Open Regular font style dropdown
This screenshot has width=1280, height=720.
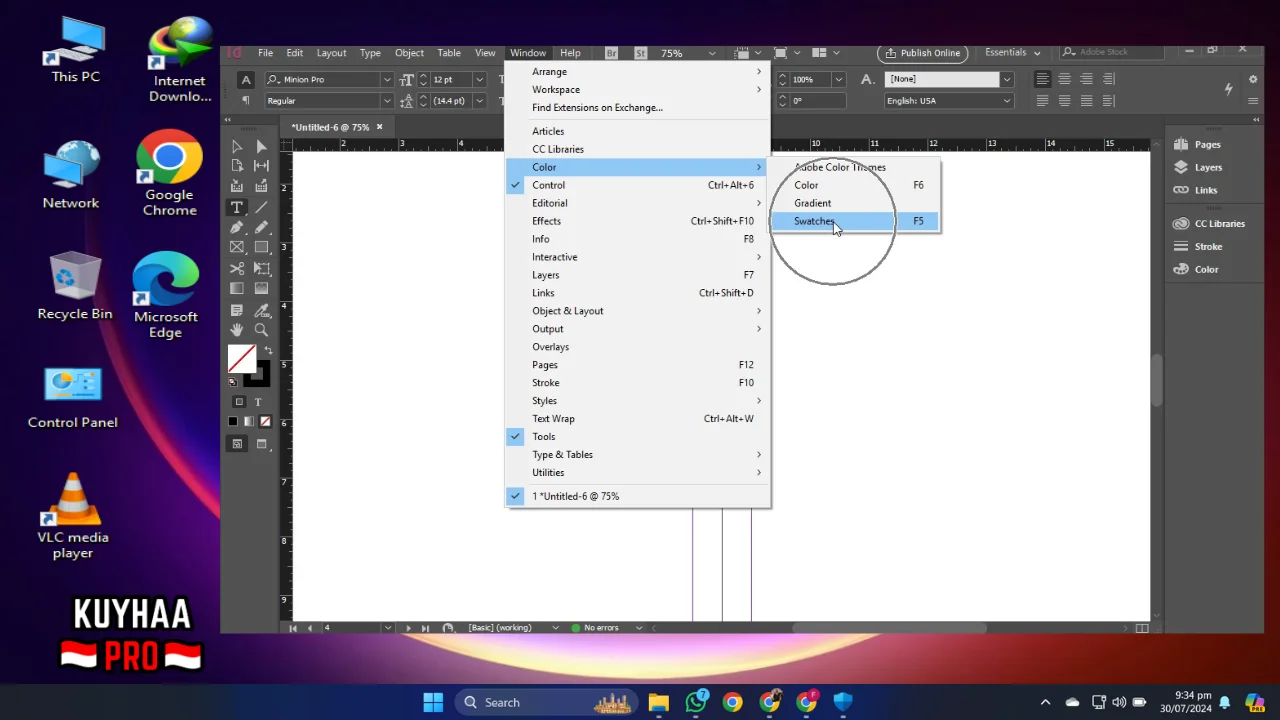pyautogui.click(x=387, y=101)
